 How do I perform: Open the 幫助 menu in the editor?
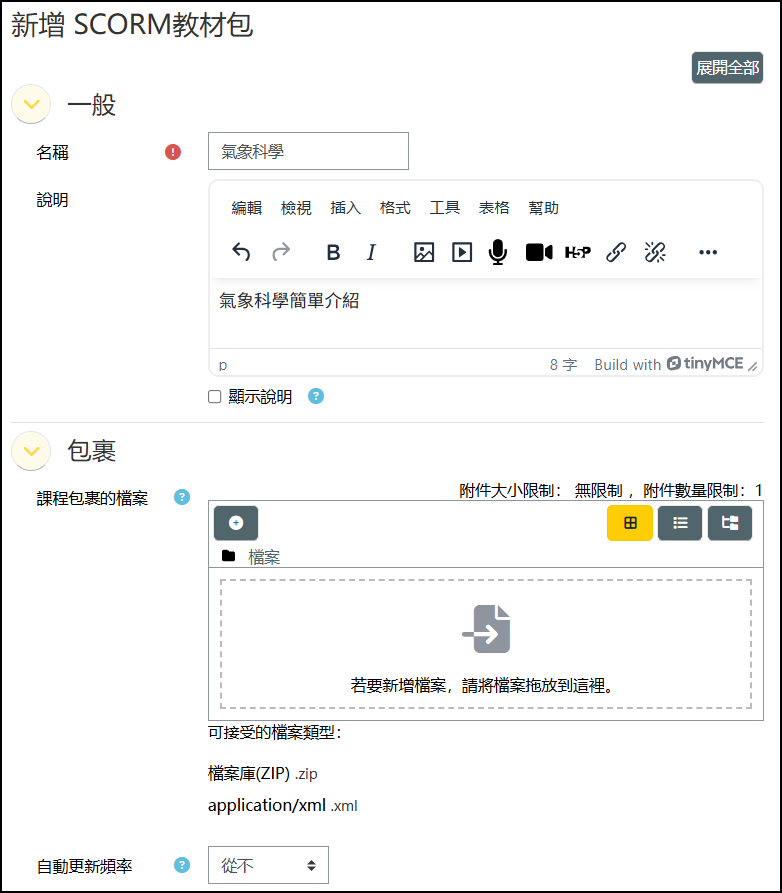click(x=543, y=208)
